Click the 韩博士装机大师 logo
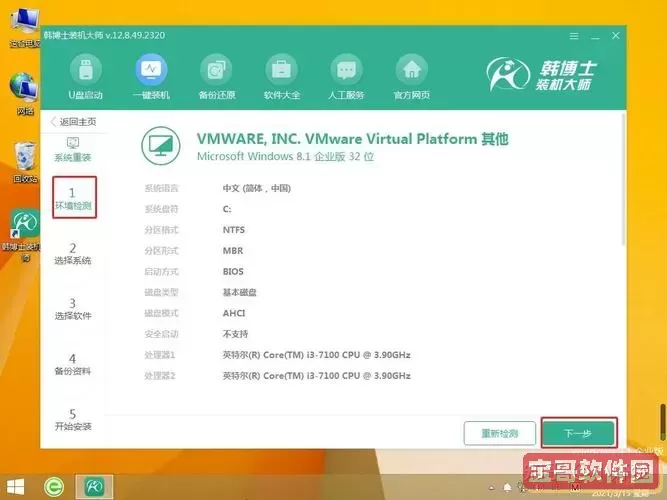 542,75
